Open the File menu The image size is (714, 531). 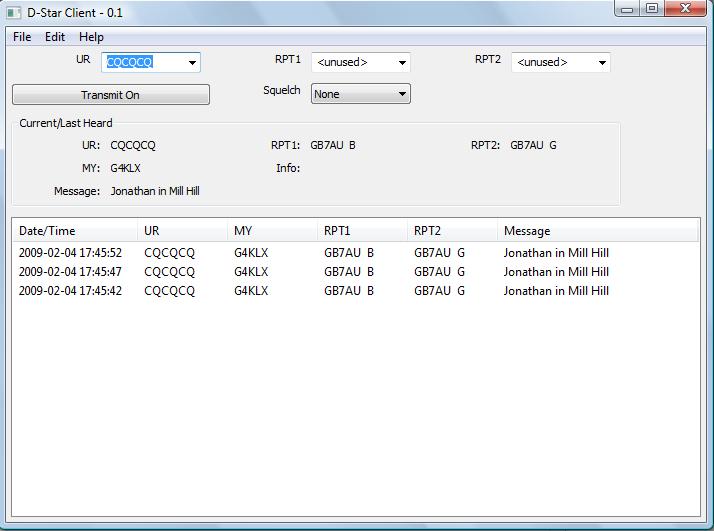tap(22, 37)
